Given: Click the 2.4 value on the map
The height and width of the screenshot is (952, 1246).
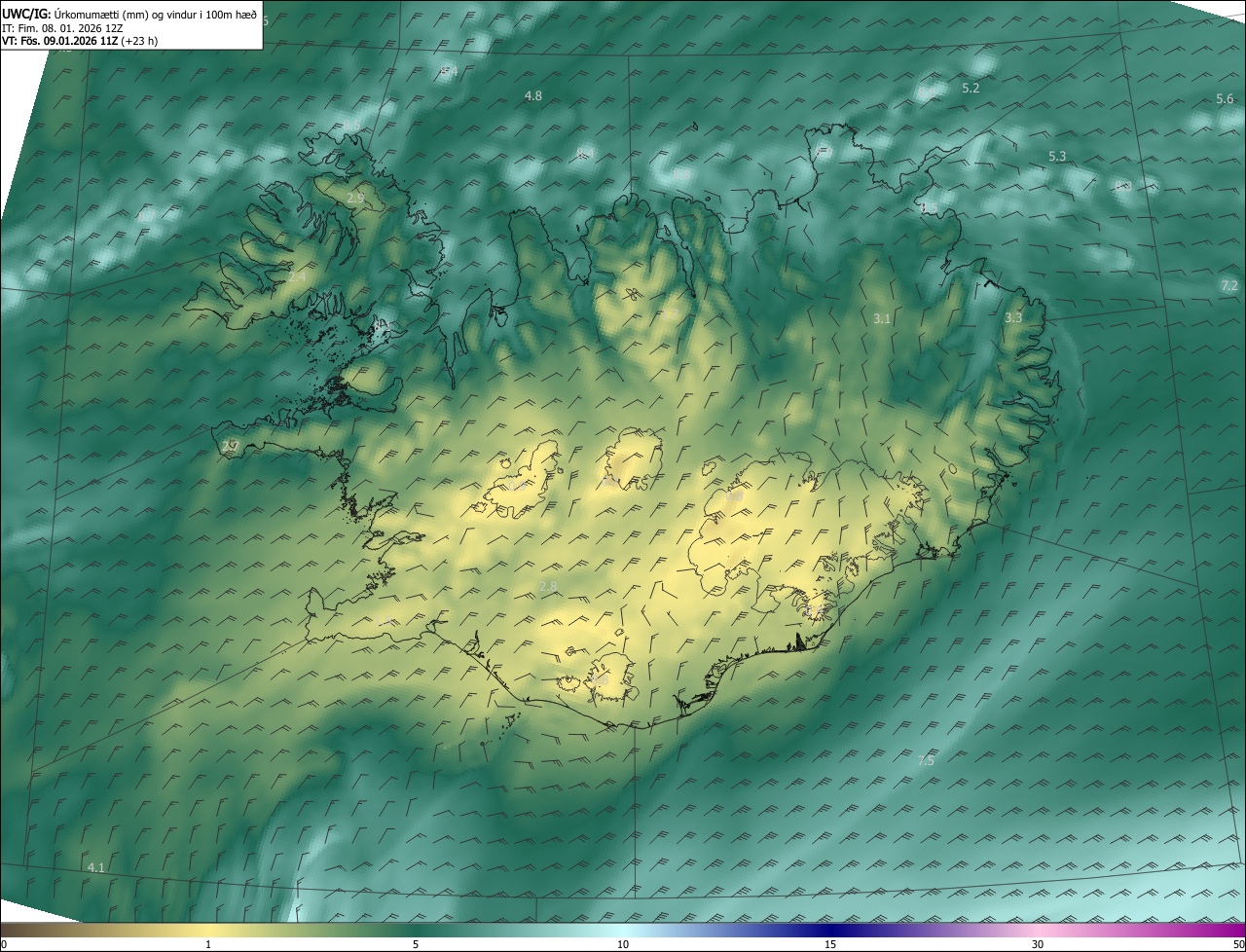Looking at the screenshot, I should [297, 277].
